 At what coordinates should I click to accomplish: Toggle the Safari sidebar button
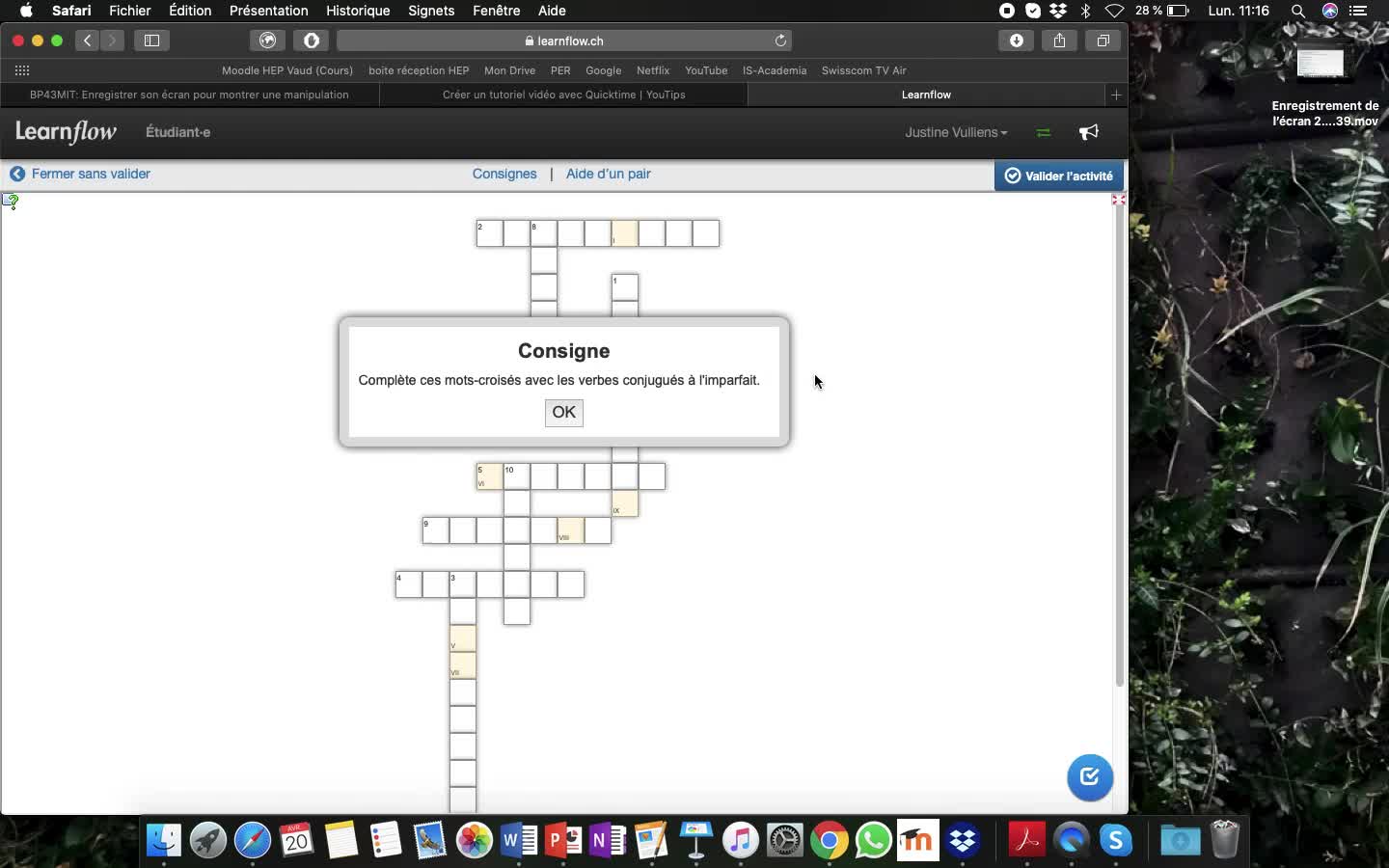(x=151, y=41)
